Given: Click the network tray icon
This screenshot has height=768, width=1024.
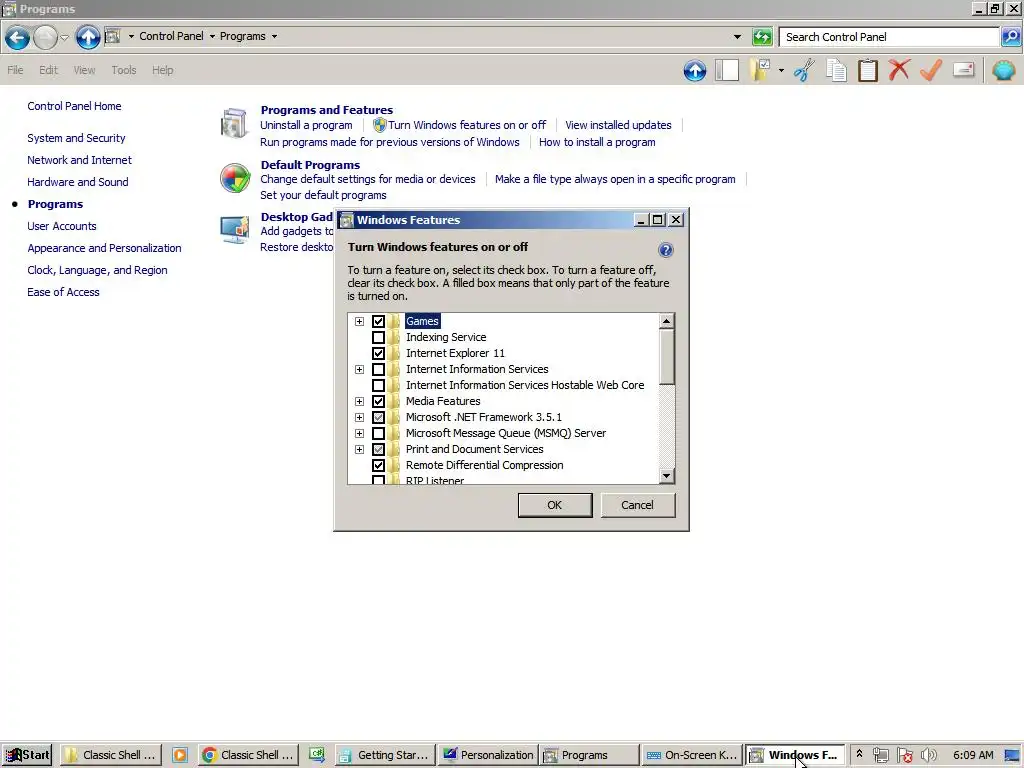Looking at the screenshot, I should [x=881, y=755].
